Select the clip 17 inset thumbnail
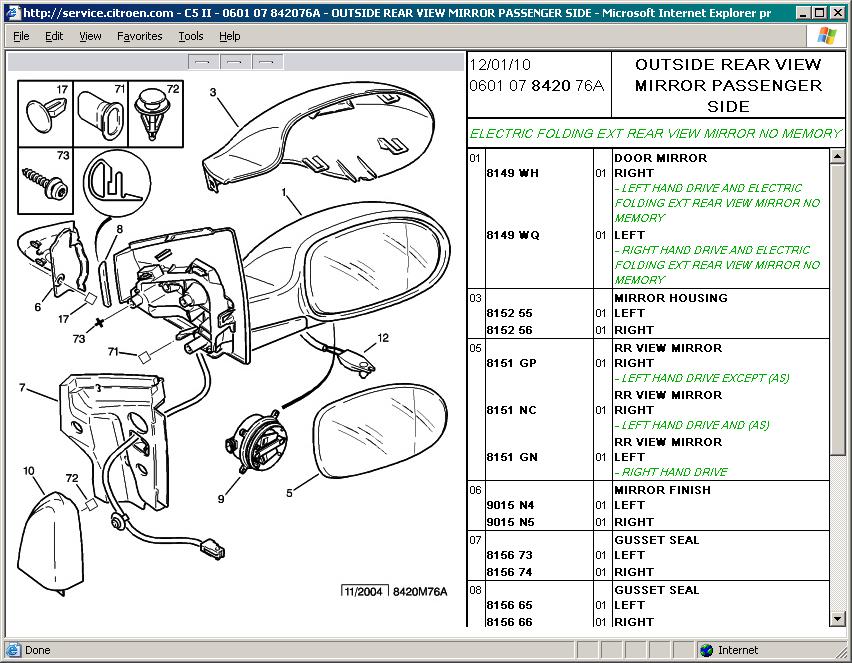 tap(46, 114)
